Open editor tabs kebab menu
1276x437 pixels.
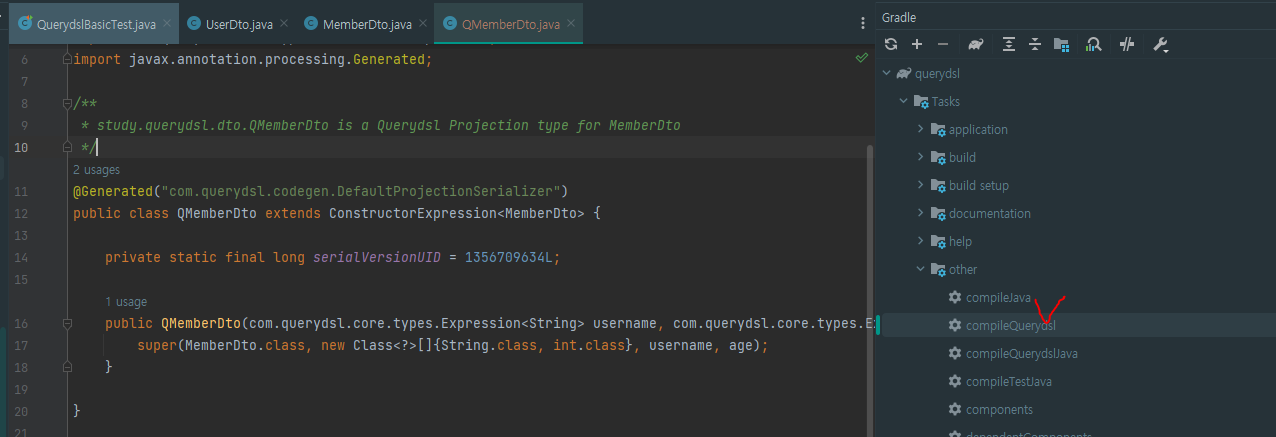(863, 23)
